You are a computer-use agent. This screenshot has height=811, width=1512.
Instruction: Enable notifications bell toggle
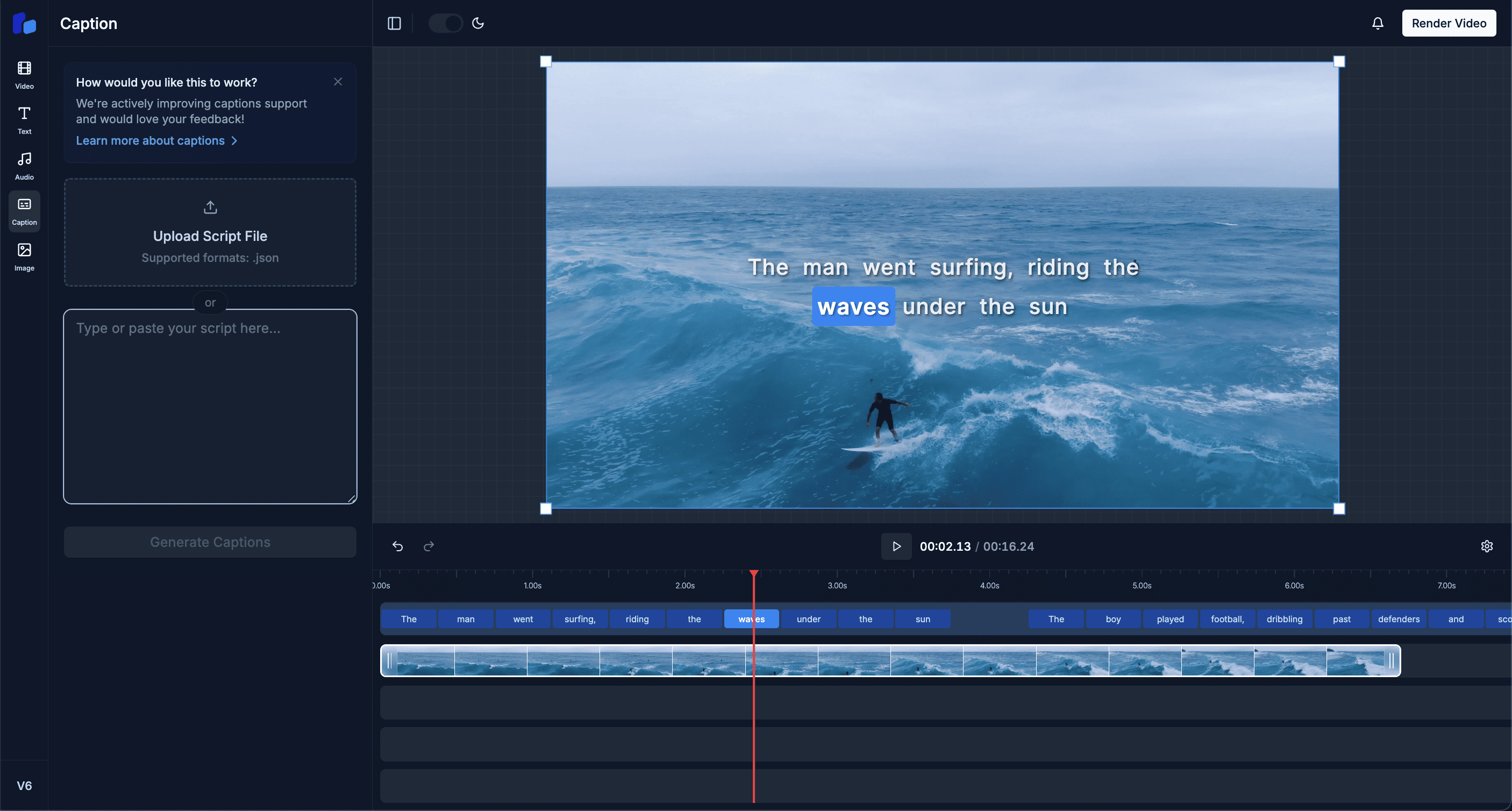(1378, 23)
